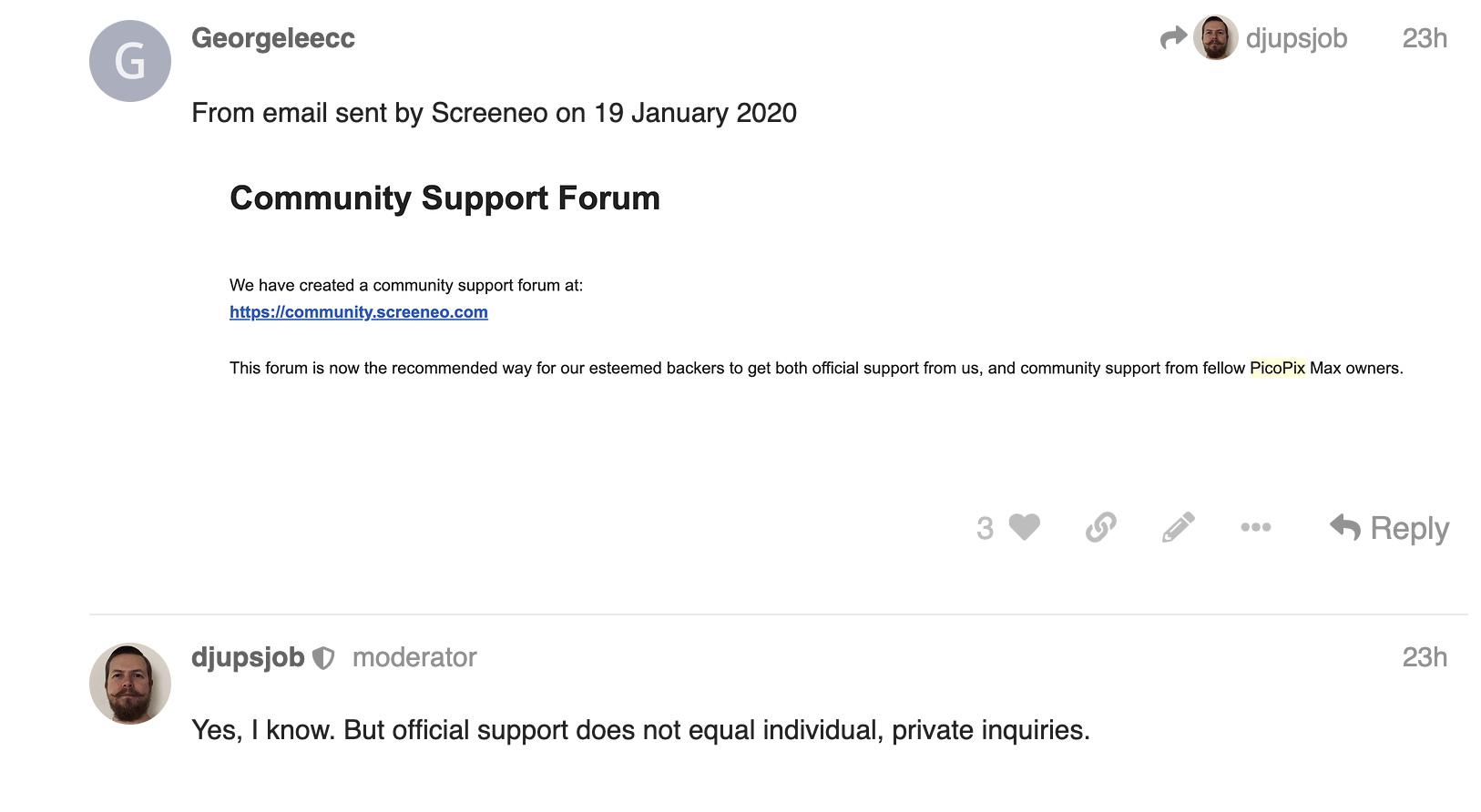1481x812 pixels.
Task: Copy post link using the chain icon
Action: coord(1101,527)
